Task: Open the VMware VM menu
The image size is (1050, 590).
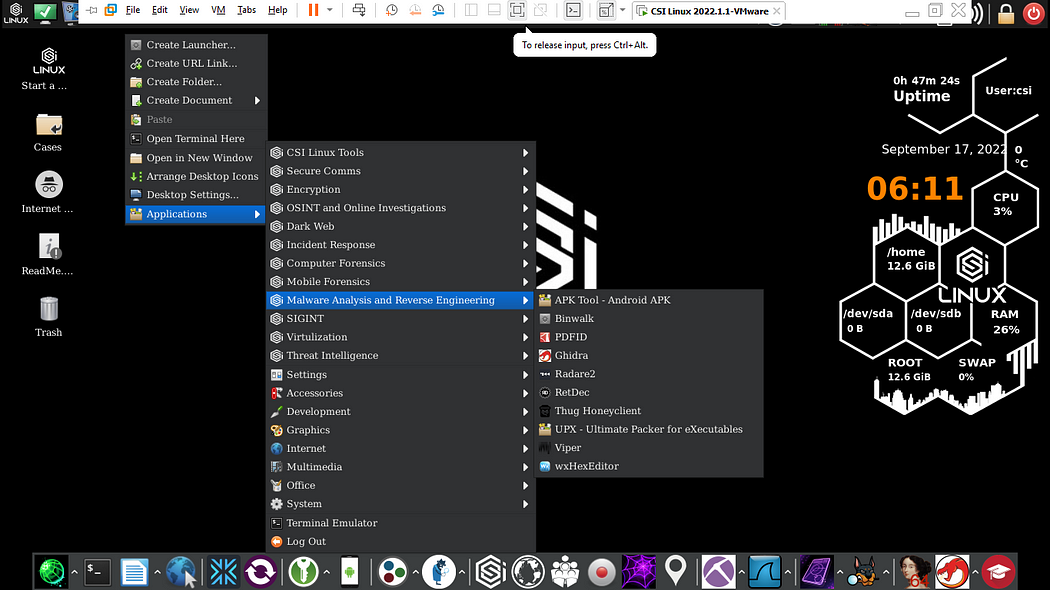Action: [x=218, y=10]
